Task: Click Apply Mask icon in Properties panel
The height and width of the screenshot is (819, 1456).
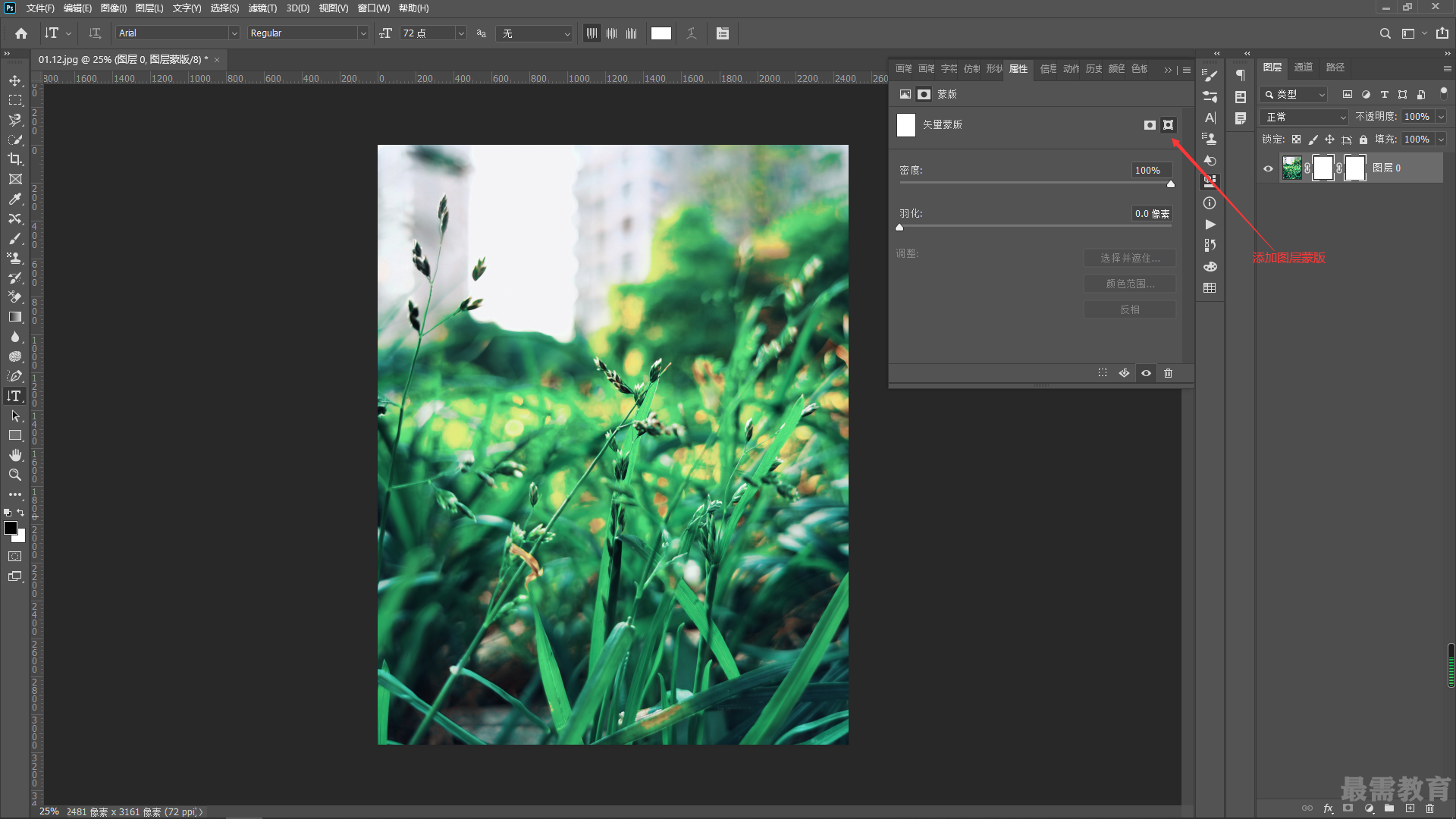Action: (x=1124, y=373)
